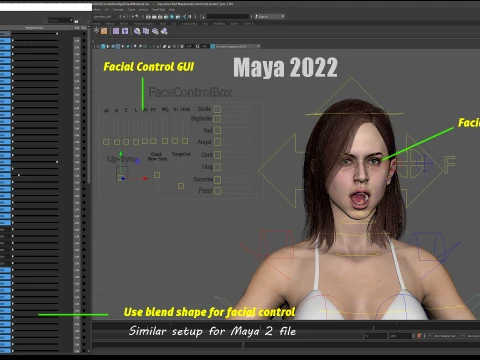
Task: Switch to the Rig shelf tab
Action: pos(206,24)
